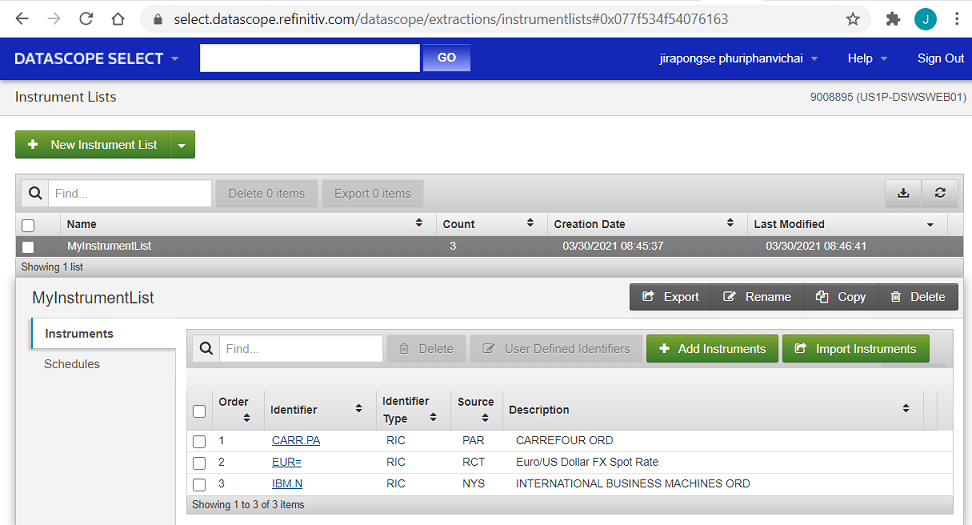Open jirapongse phuriphanvichai user dropdown

(x=738, y=58)
